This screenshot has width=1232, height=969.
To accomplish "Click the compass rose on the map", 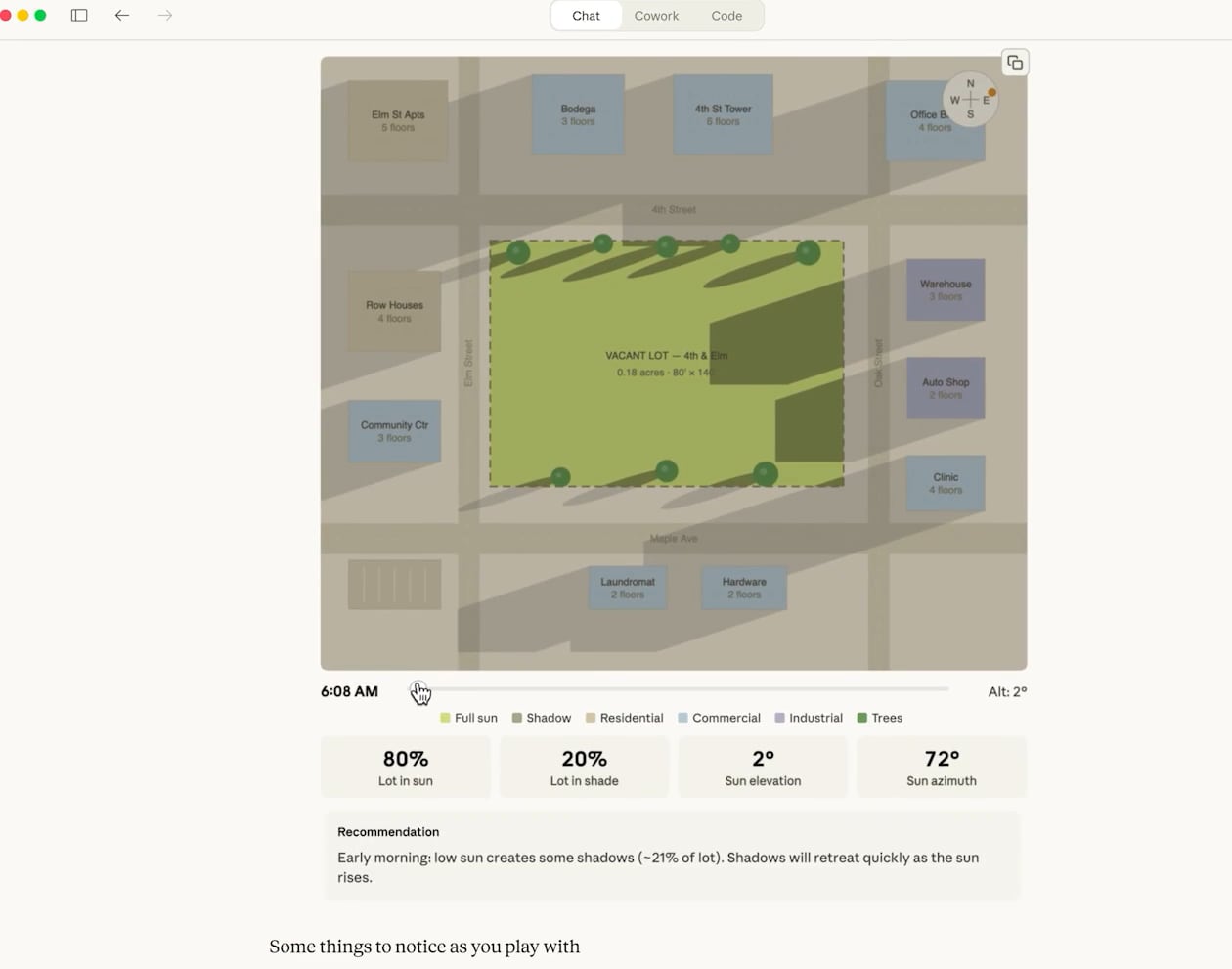I will click(970, 99).
